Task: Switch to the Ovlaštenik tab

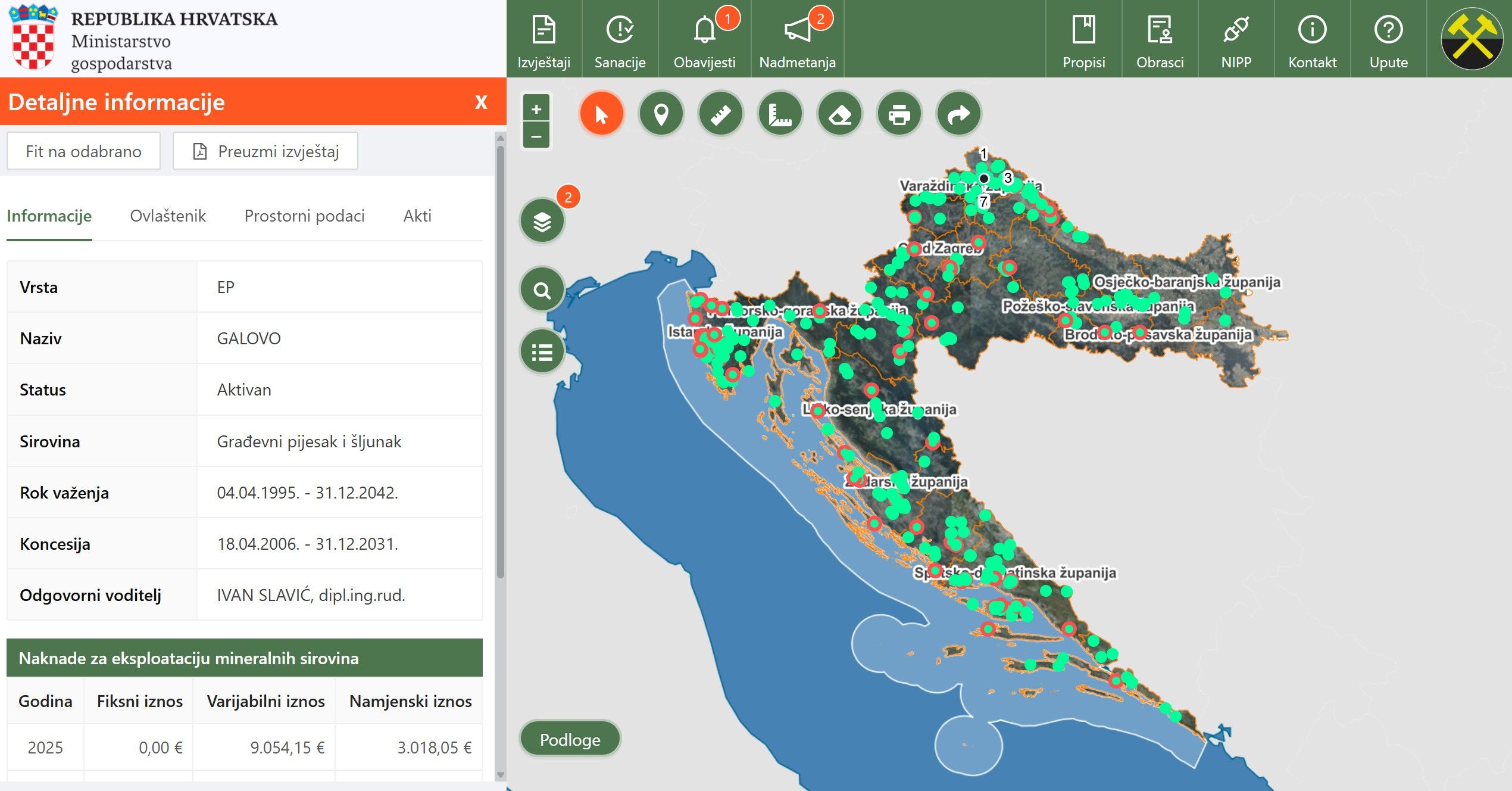Action: coord(168,216)
